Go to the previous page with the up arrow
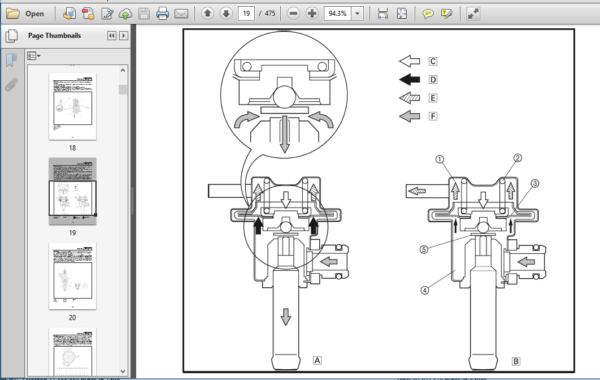Image resolution: width=600 pixels, height=380 pixels. pos(207,14)
